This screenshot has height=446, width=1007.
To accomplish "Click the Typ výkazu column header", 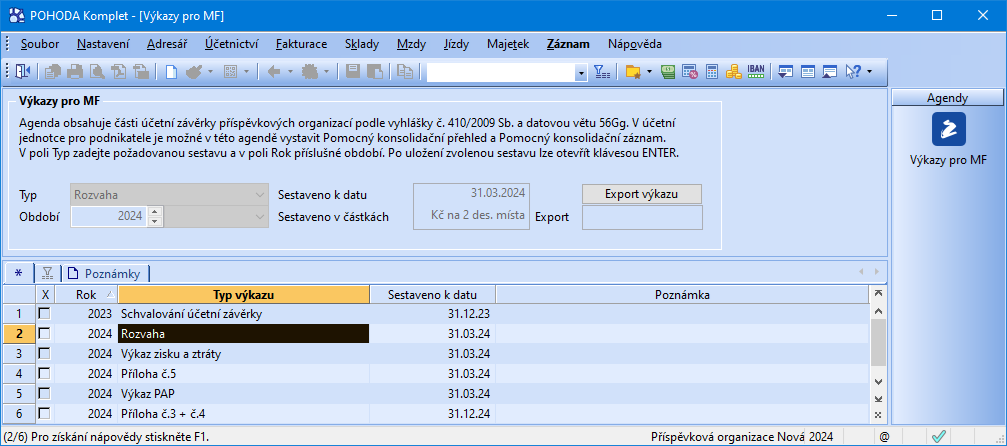I will (244, 295).
